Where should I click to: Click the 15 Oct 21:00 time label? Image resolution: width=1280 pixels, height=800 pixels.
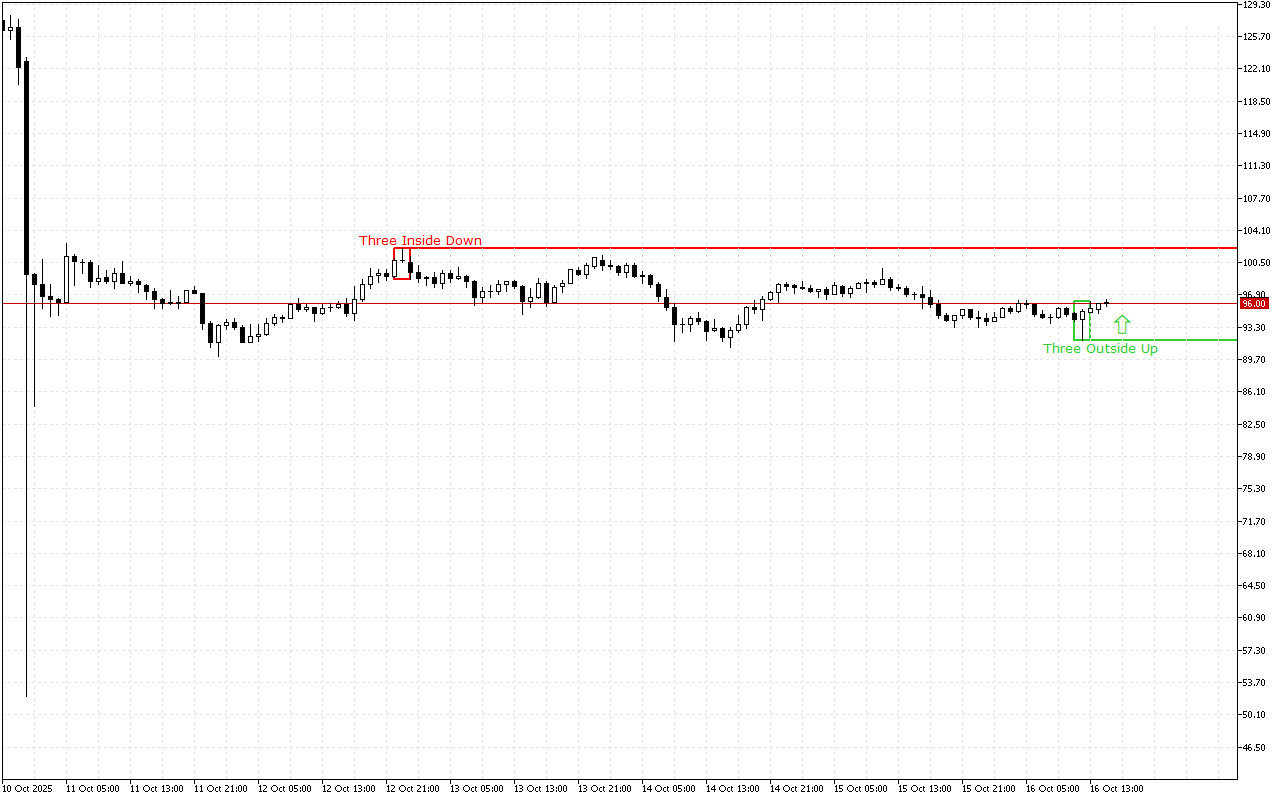(988, 788)
